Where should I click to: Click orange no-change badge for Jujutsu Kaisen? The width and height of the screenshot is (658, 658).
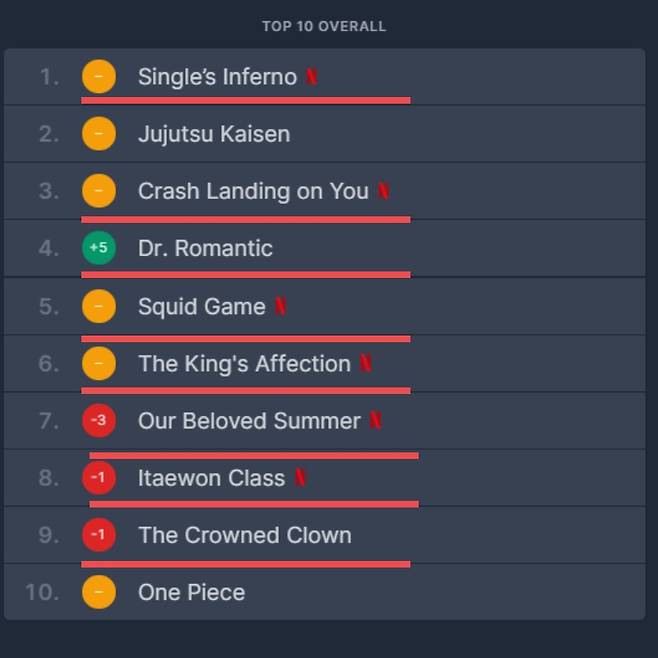coord(99,133)
